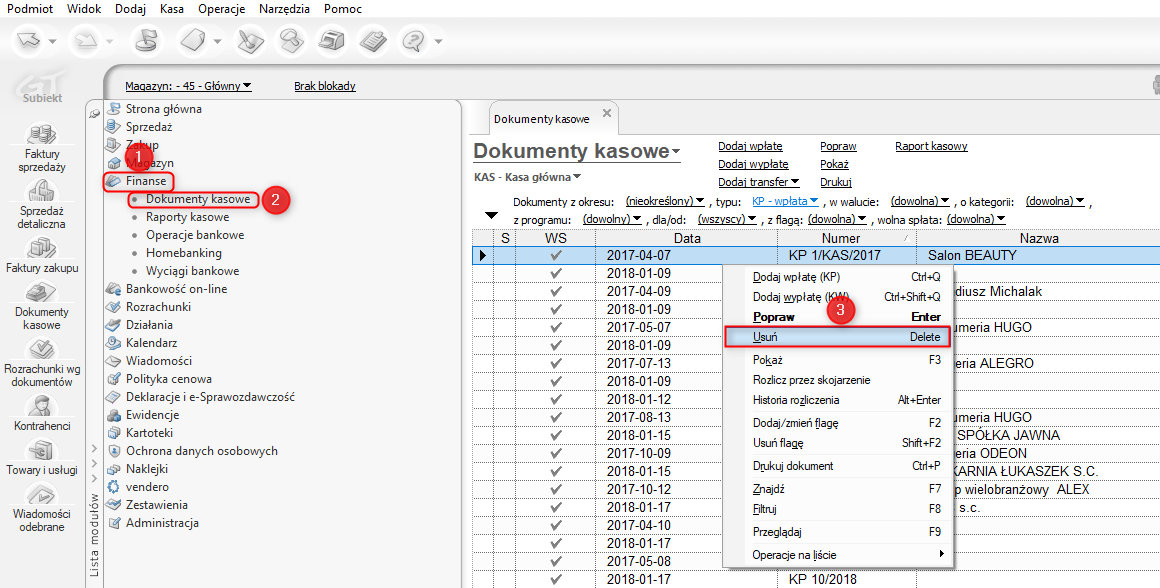Image resolution: width=1160 pixels, height=588 pixels.
Task: Open Wiadomości odebrane sidebar icon
Action: 42,496
